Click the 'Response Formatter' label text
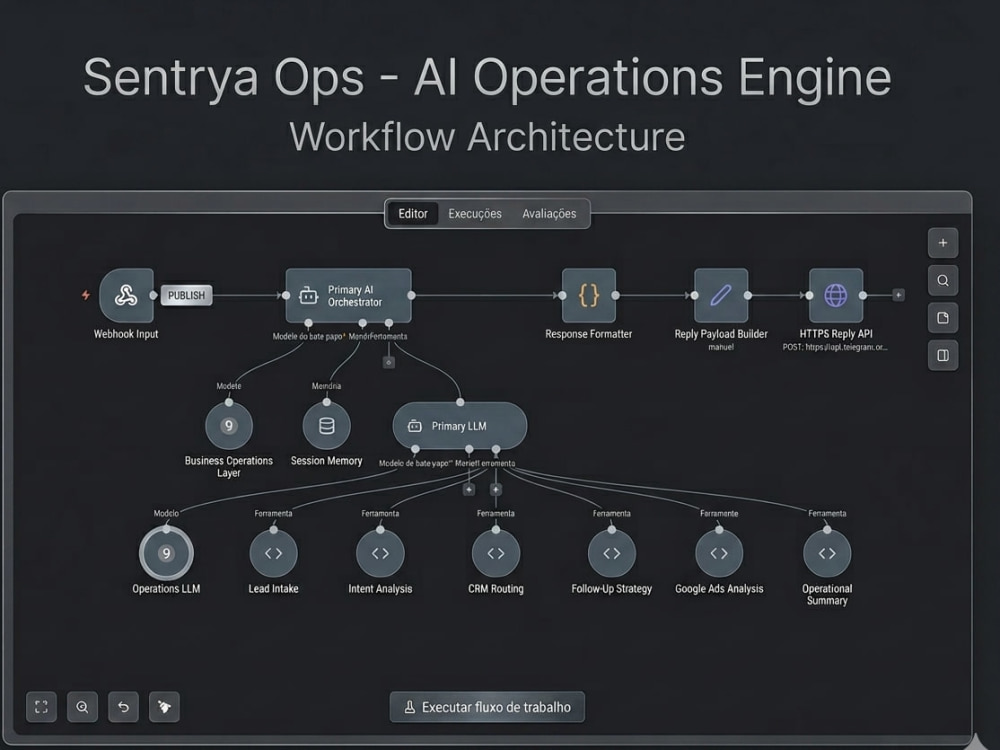Viewport: 1000px width, 750px height. [x=589, y=334]
